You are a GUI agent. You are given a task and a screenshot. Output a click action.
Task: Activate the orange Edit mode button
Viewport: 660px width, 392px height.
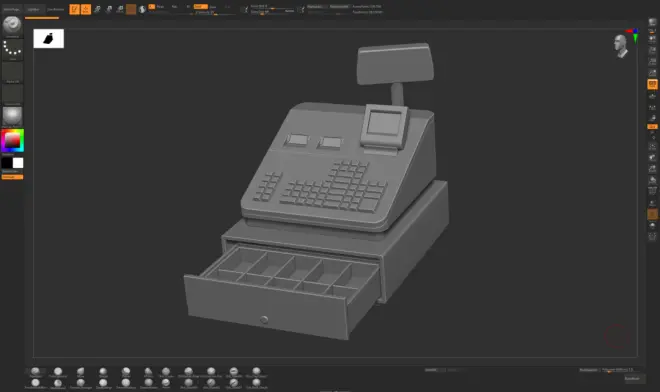click(x=75, y=9)
